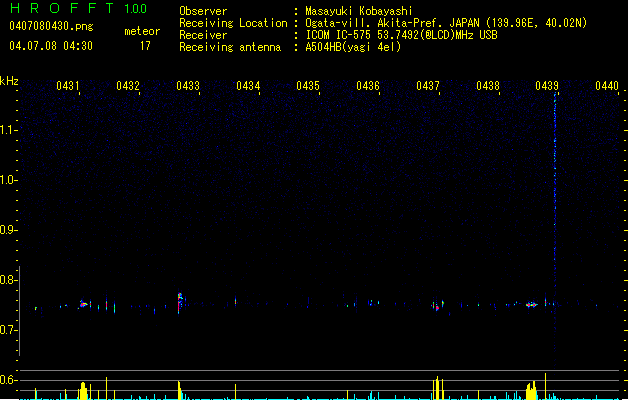Click the Receiving Location label
The height and width of the screenshot is (400, 629).
pyautogui.click(x=233, y=23)
